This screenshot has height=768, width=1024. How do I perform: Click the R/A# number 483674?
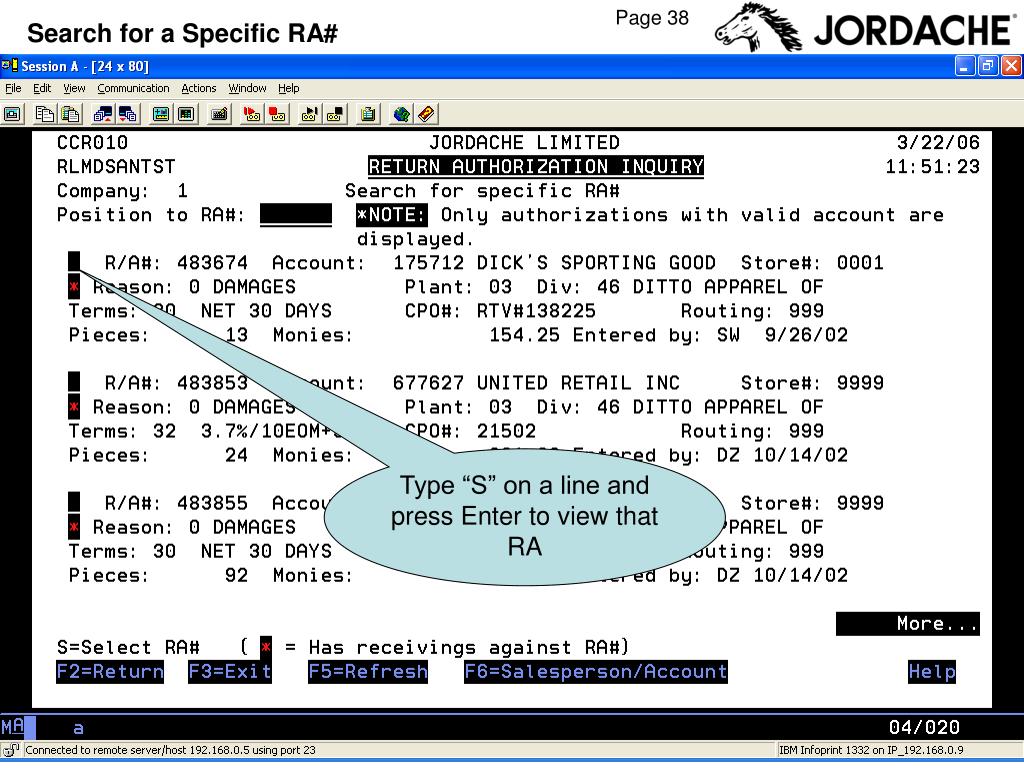(212, 263)
